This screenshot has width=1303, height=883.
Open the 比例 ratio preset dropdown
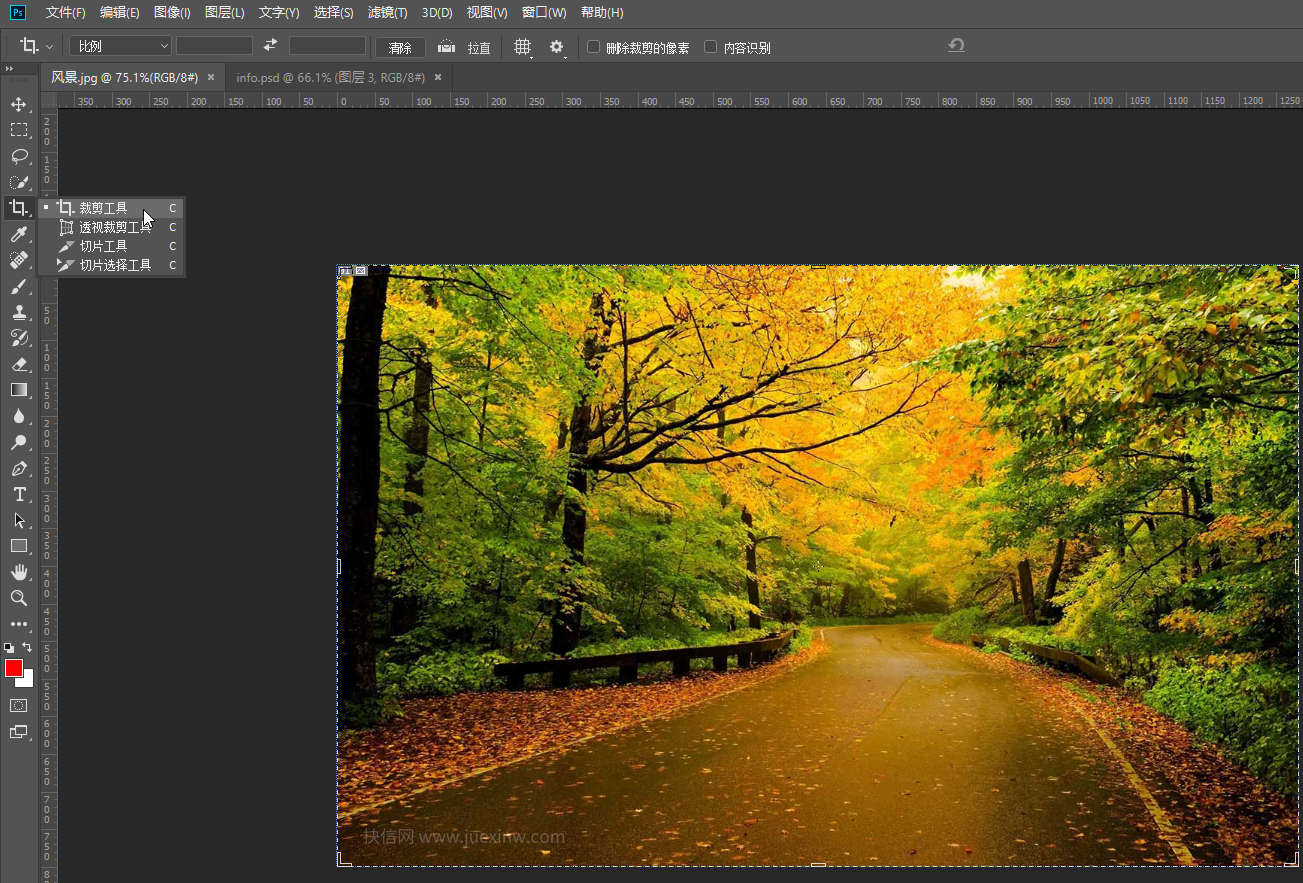point(121,46)
